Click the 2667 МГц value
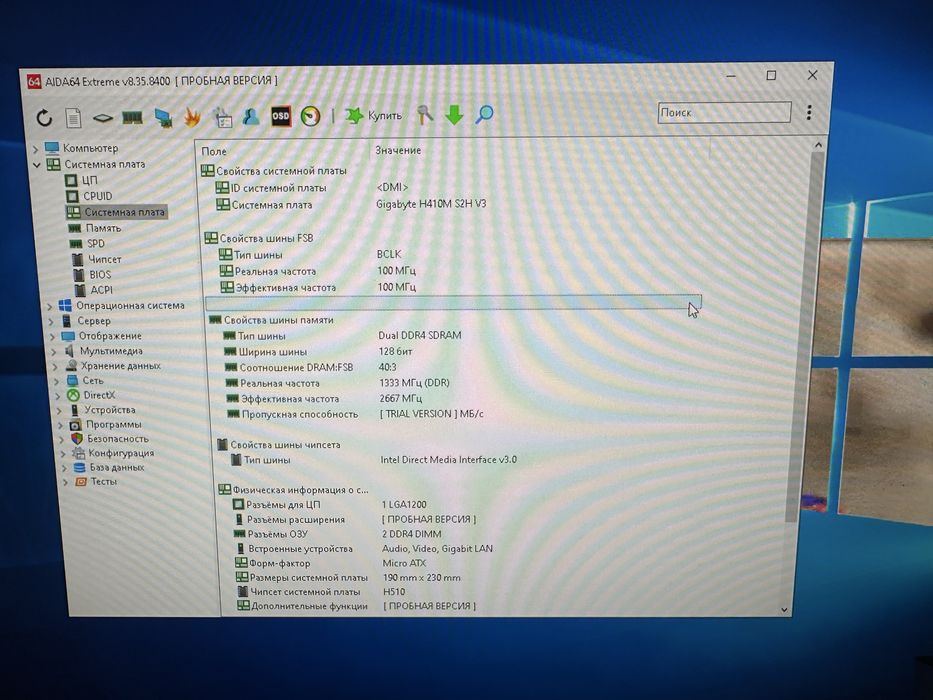 pos(400,398)
